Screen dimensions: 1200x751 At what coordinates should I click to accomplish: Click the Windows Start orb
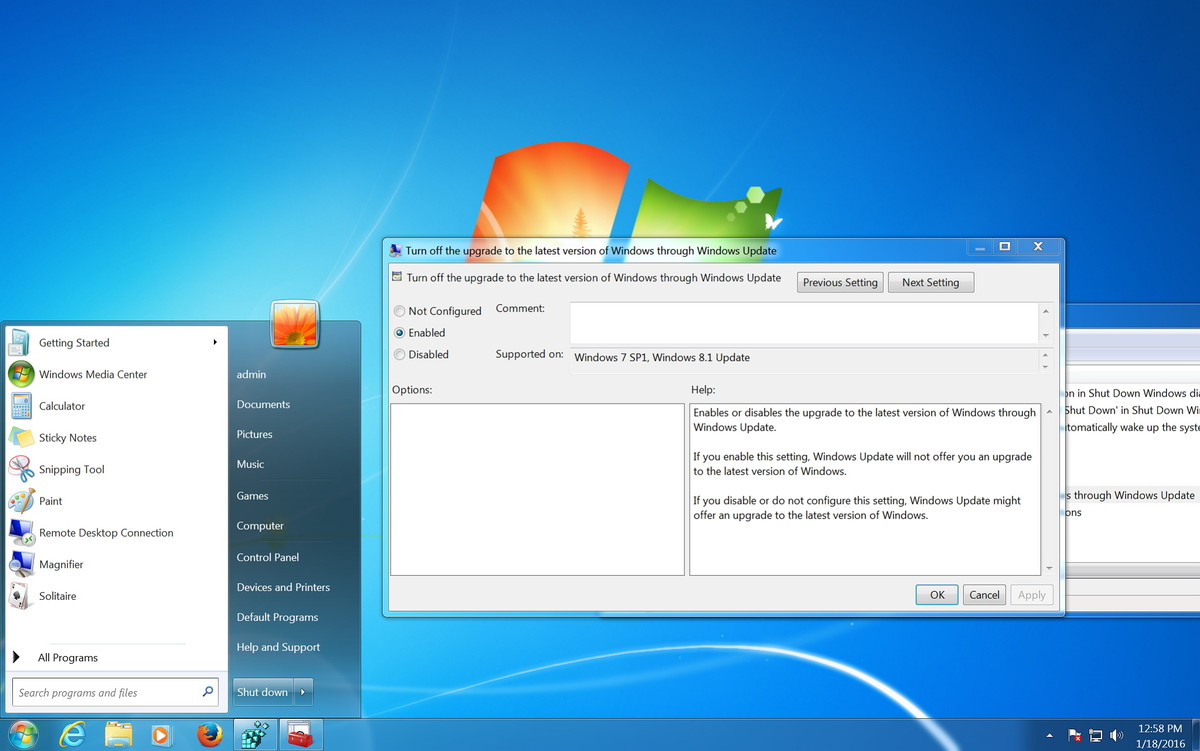coord(22,734)
